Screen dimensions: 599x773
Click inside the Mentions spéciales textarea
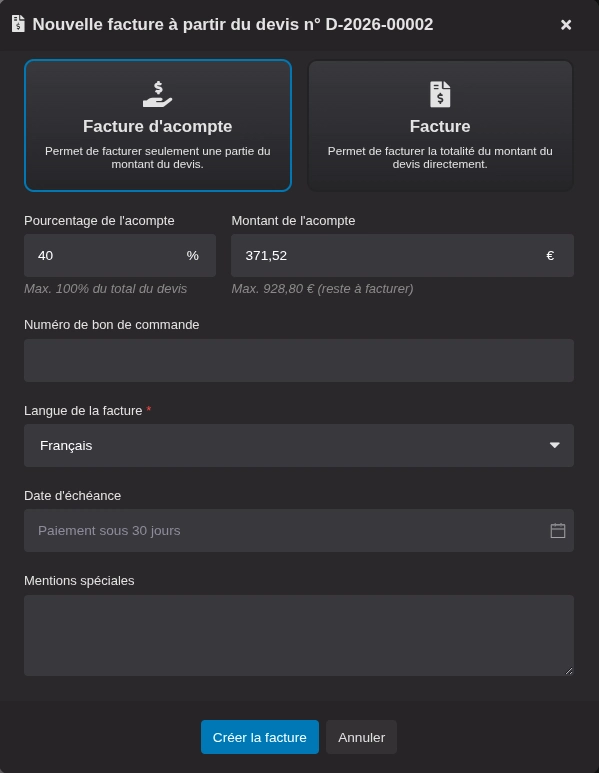tap(299, 635)
